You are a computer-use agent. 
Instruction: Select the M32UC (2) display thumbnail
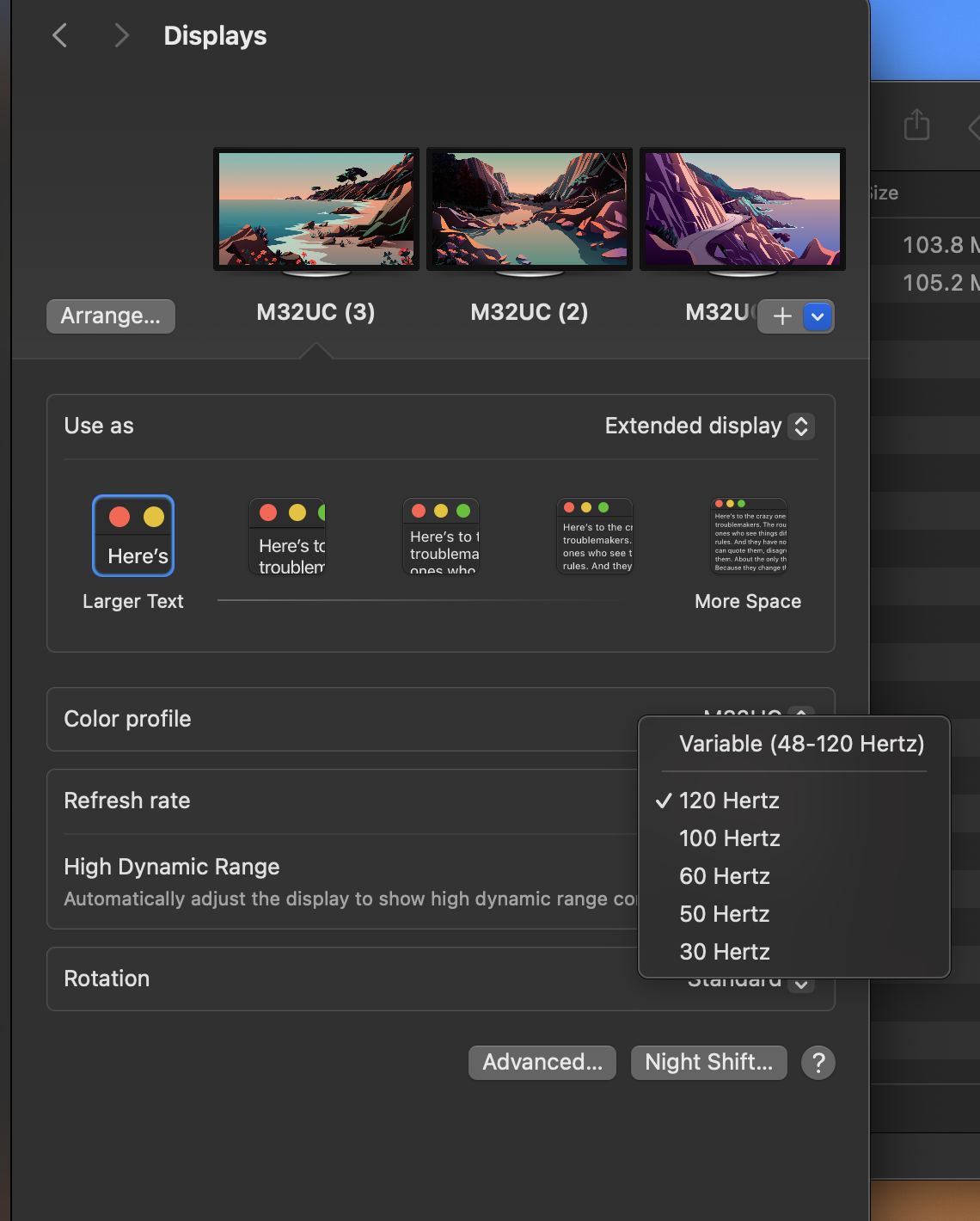point(529,209)
